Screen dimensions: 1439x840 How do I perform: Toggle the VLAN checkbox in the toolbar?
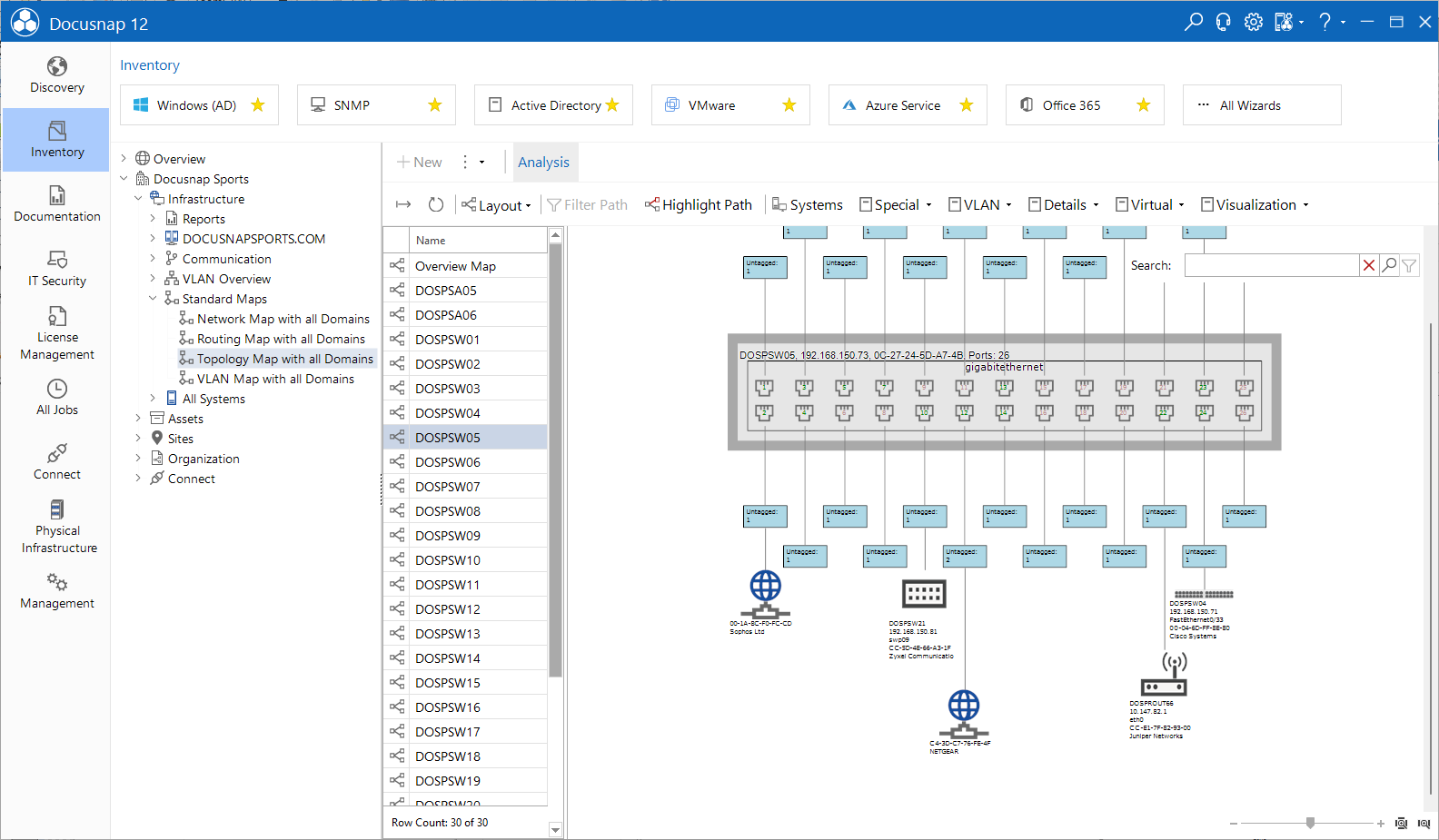pos(955,205)
